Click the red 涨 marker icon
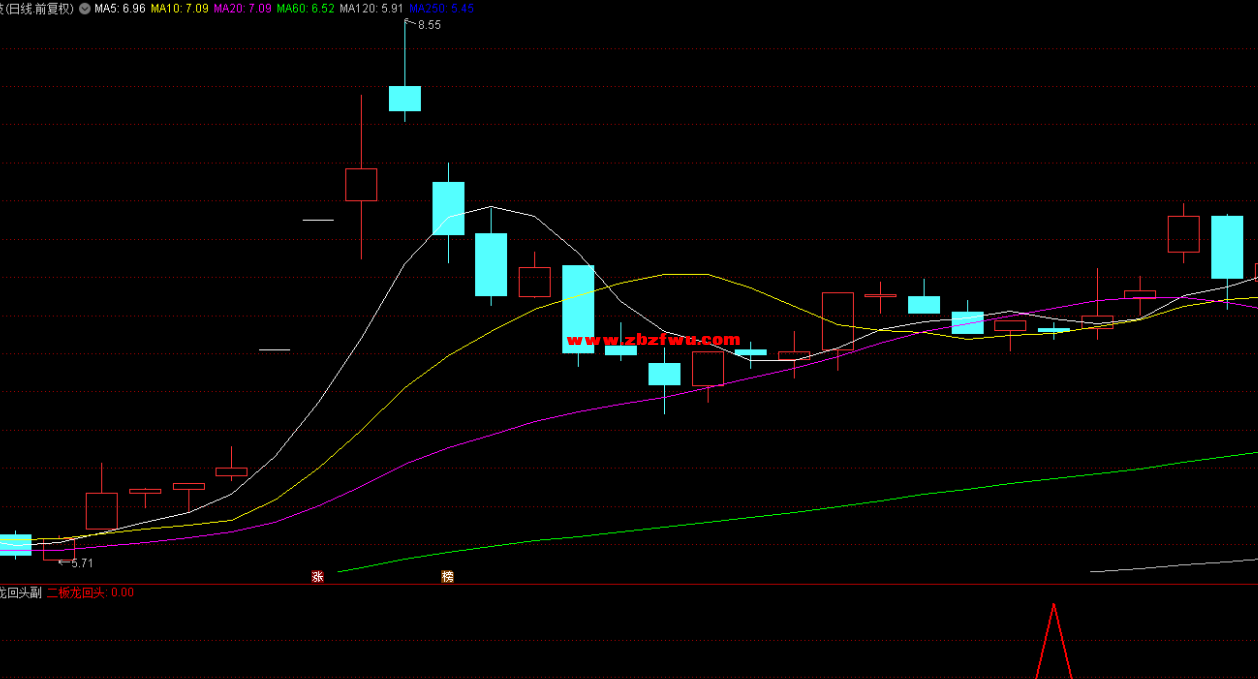This screenshot has width=1258, height=679. coord(317,577)
